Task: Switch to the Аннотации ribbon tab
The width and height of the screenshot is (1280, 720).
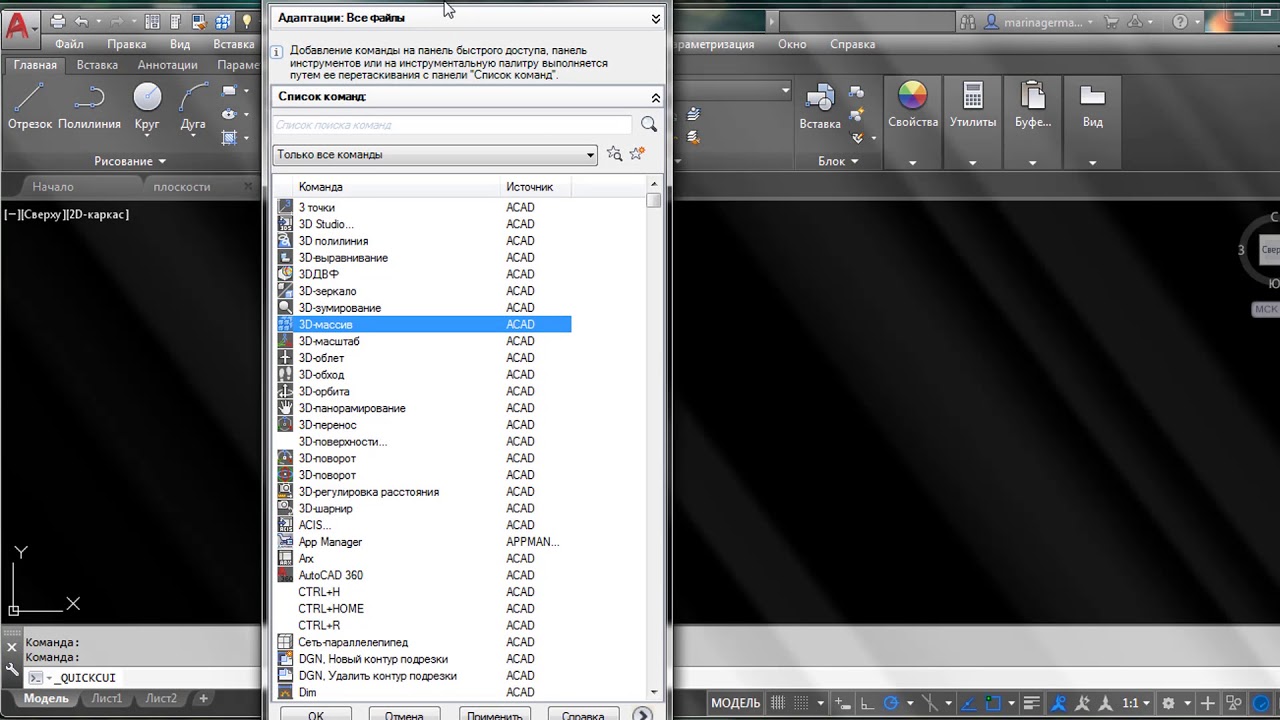Action: [x=168, y=65]
